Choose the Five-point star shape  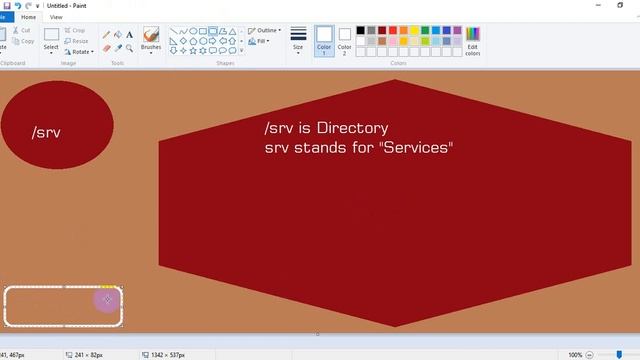pyautogui.click(x=193, y=51)
